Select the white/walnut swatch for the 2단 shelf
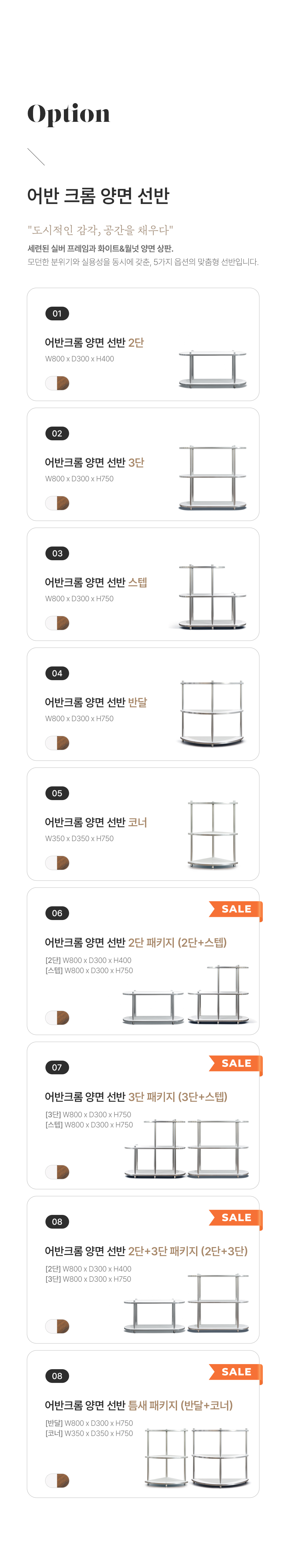The height and width of the screenshot is (1568, 286). click(57, 383)
